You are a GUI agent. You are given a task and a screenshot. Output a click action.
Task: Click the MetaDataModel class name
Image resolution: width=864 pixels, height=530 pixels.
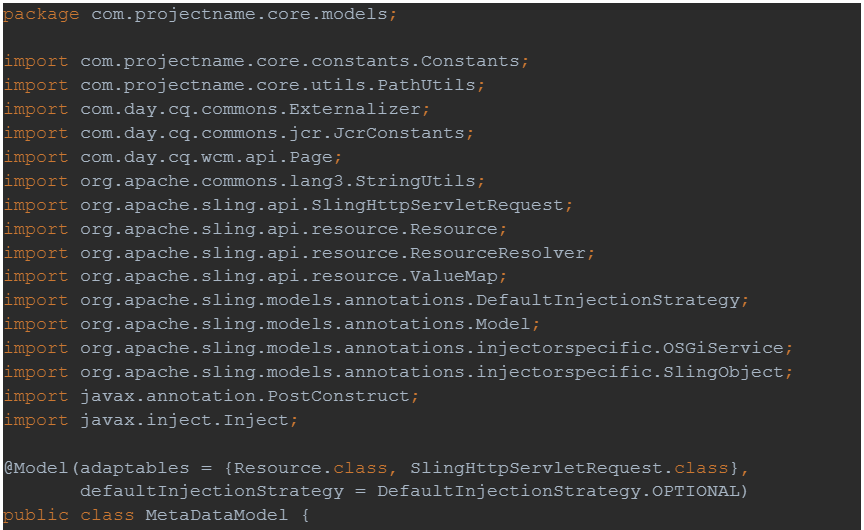pyautogui.click(x=217, y=516)
